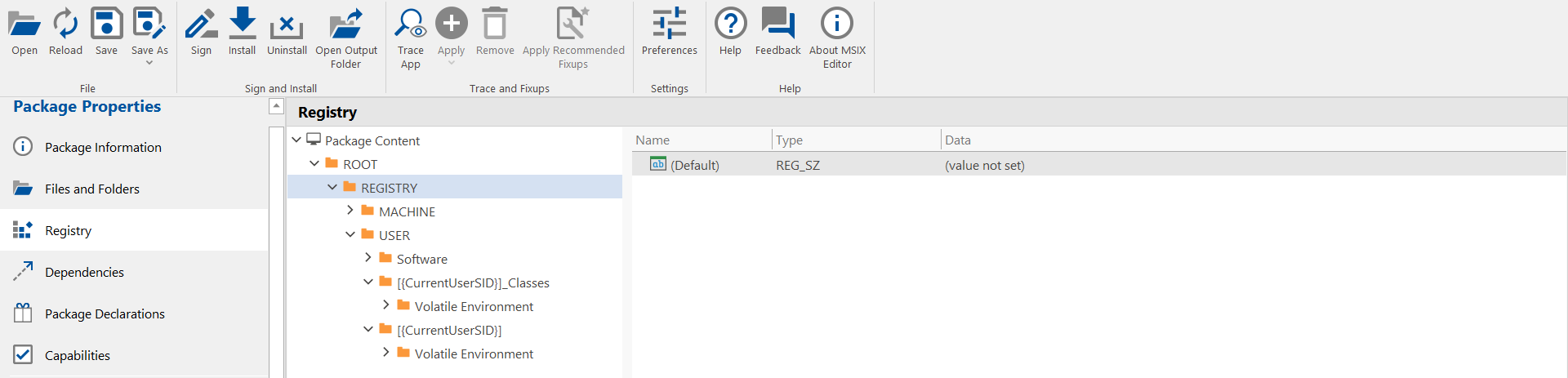Screen dimensions: 1568x378
Task: Install the package using Install icon
Action: point(242,24)
